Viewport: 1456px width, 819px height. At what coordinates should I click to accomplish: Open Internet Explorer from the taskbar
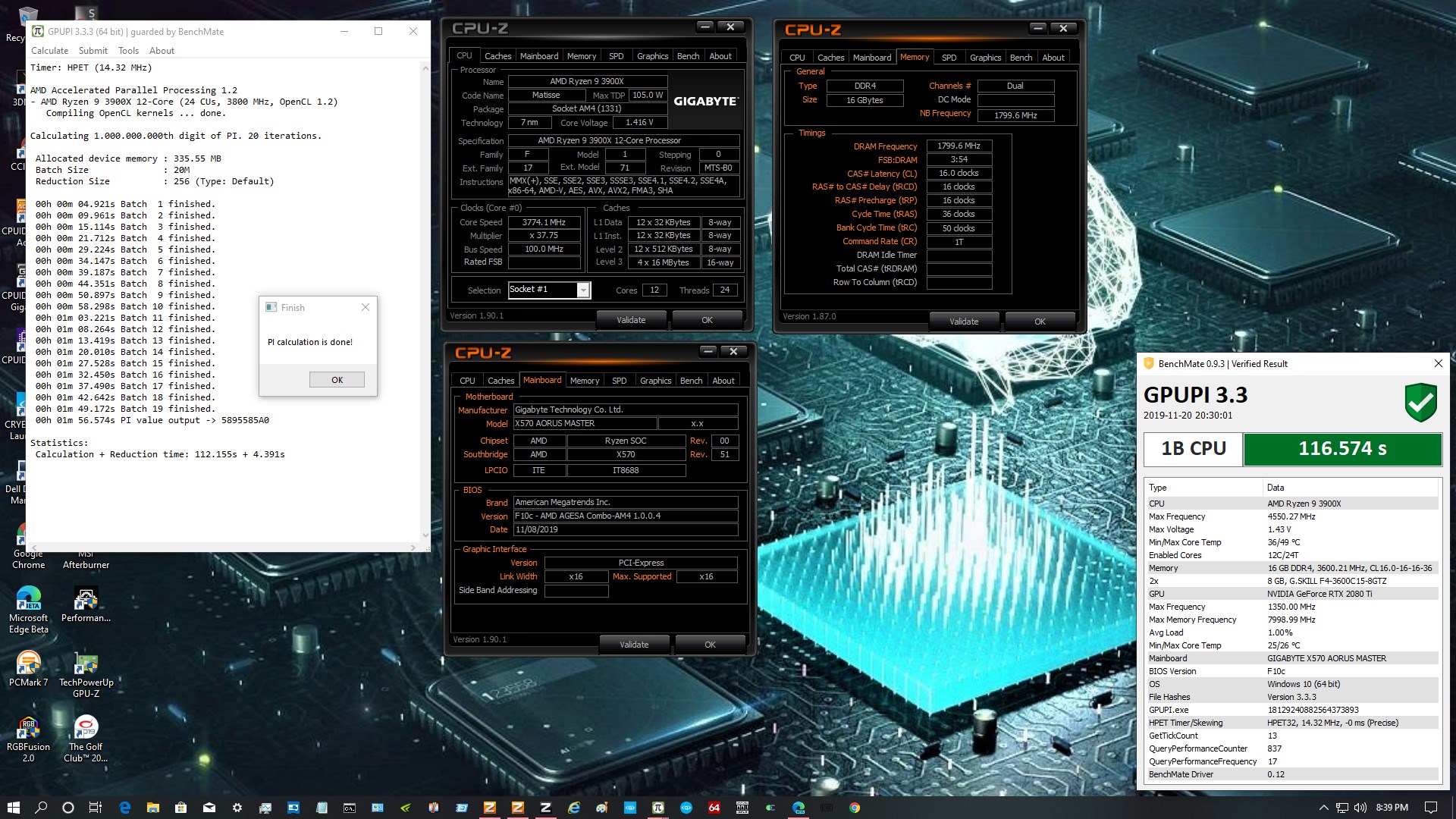573,808
